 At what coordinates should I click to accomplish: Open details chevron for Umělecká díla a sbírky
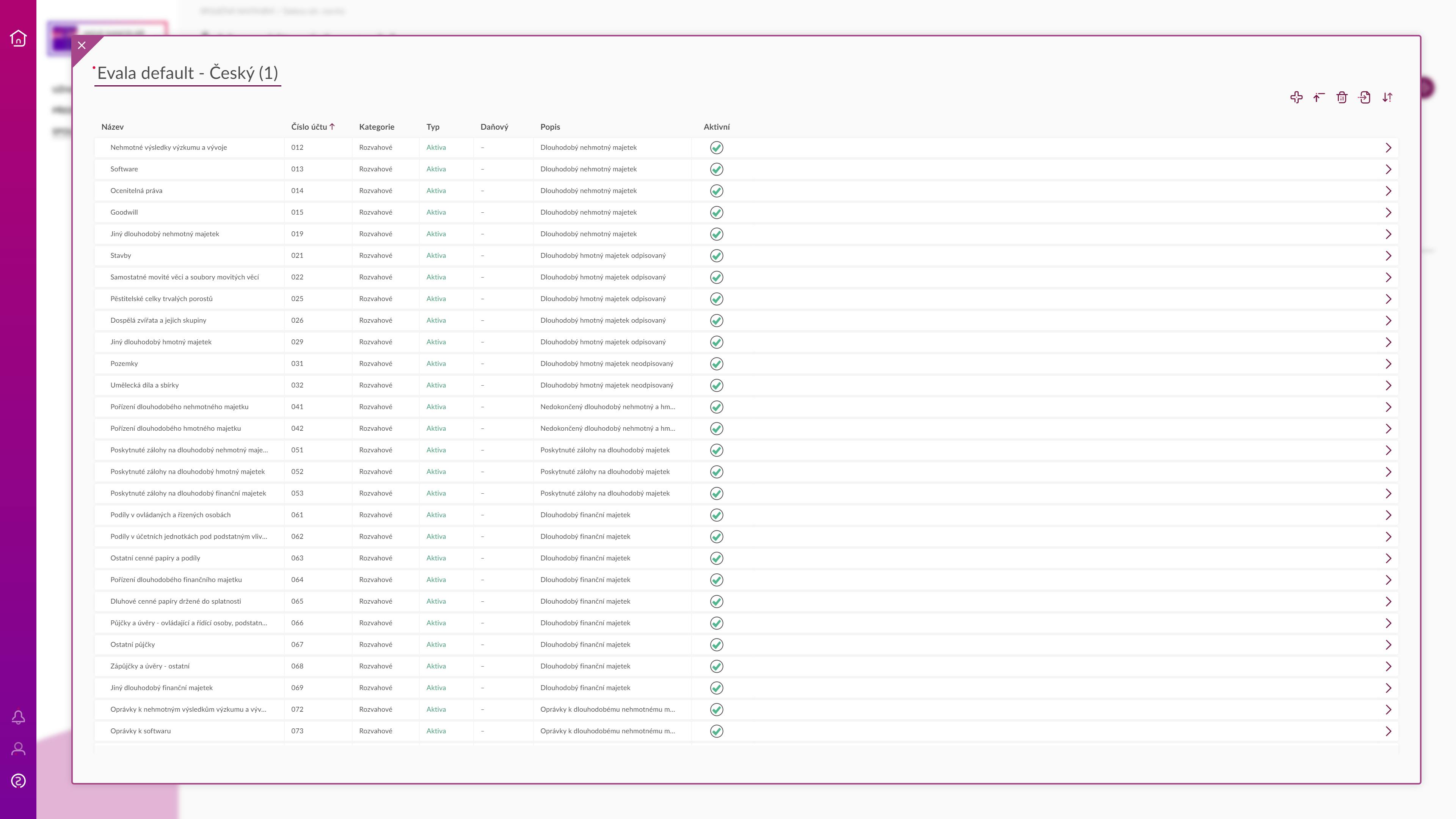click(1388, 386)
